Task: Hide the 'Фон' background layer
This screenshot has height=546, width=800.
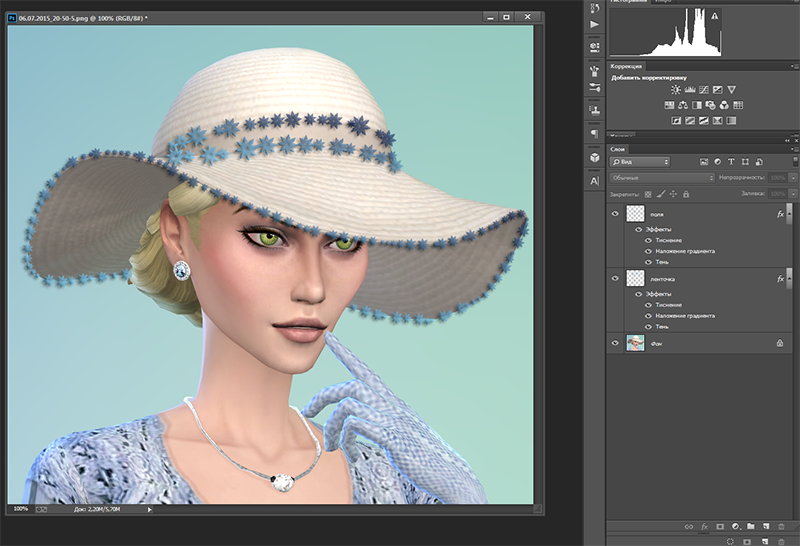Action: point(615,343)
